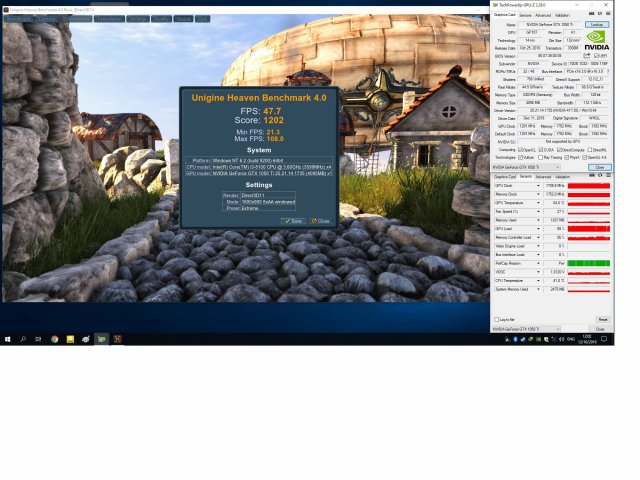Toggle the Log to file checkbox
This screenshot has width=640, height=480.
497,319
